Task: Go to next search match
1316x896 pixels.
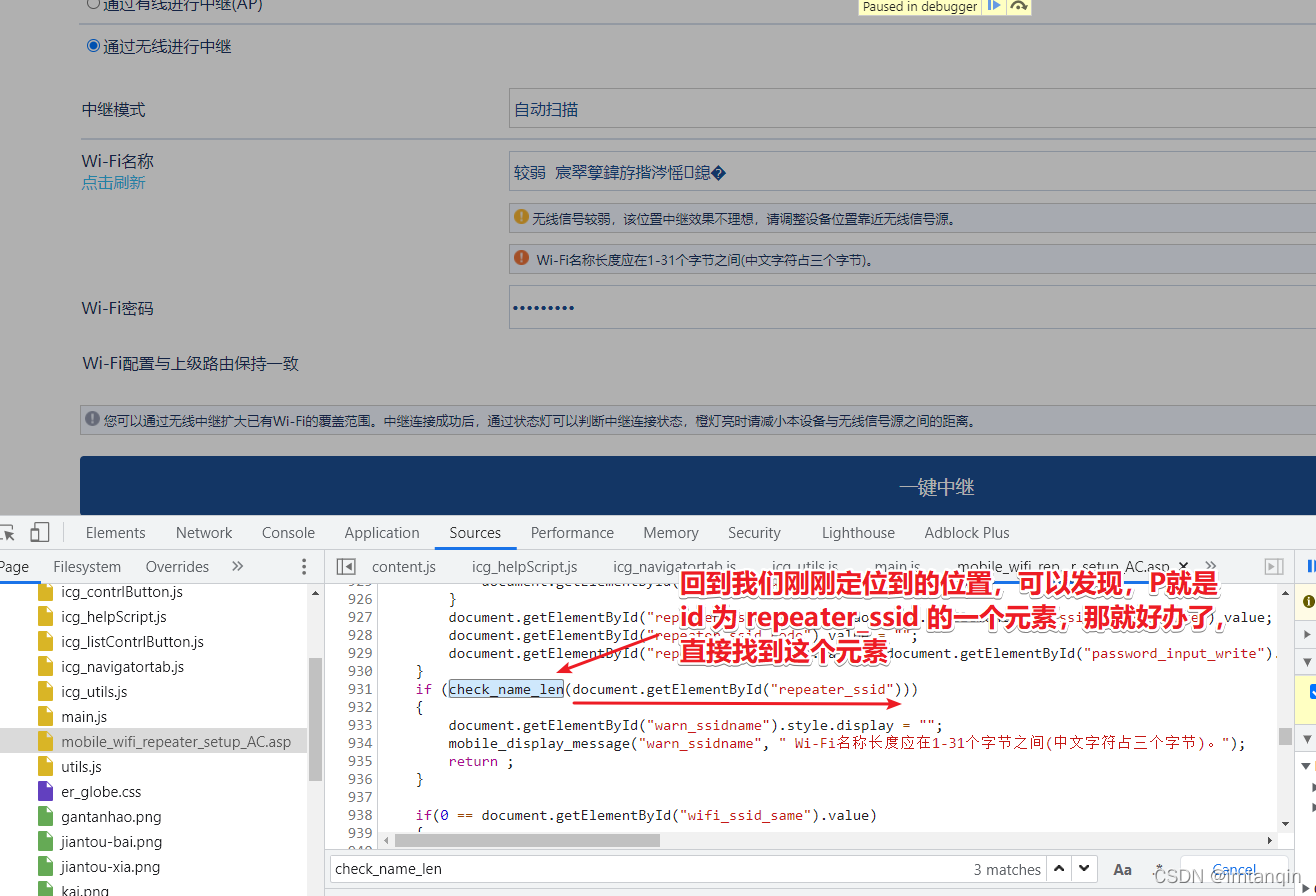Action: pyautogui.click(x=1085, y=869)
